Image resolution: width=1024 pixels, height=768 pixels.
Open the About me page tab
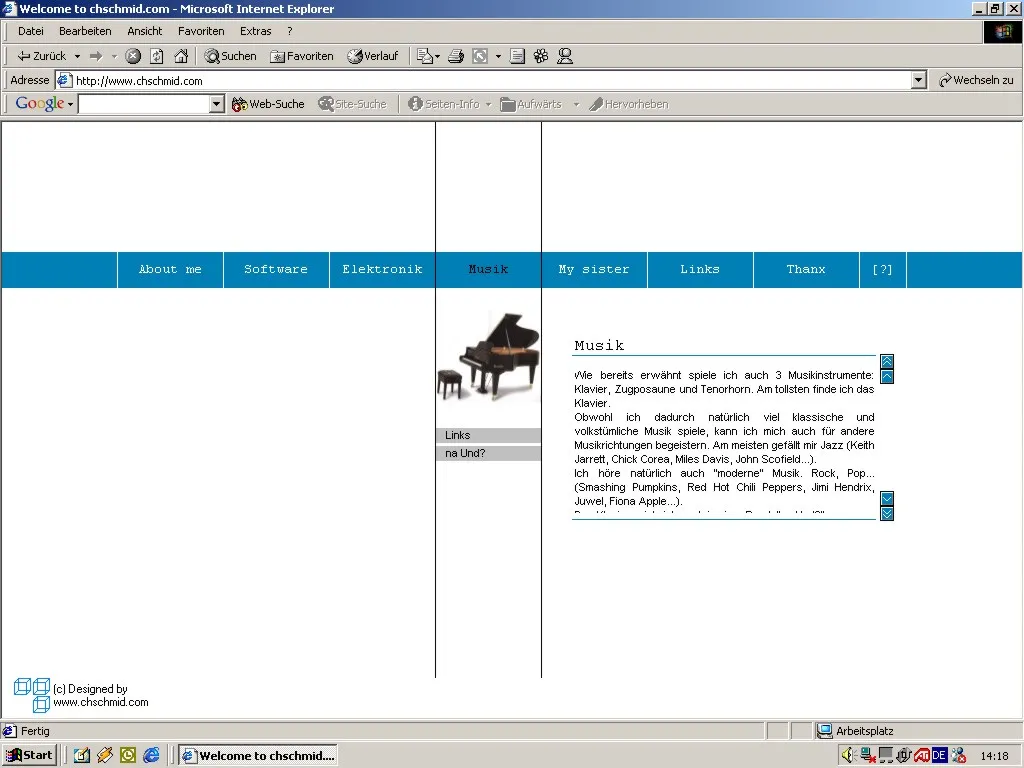(x=170, y=270)
